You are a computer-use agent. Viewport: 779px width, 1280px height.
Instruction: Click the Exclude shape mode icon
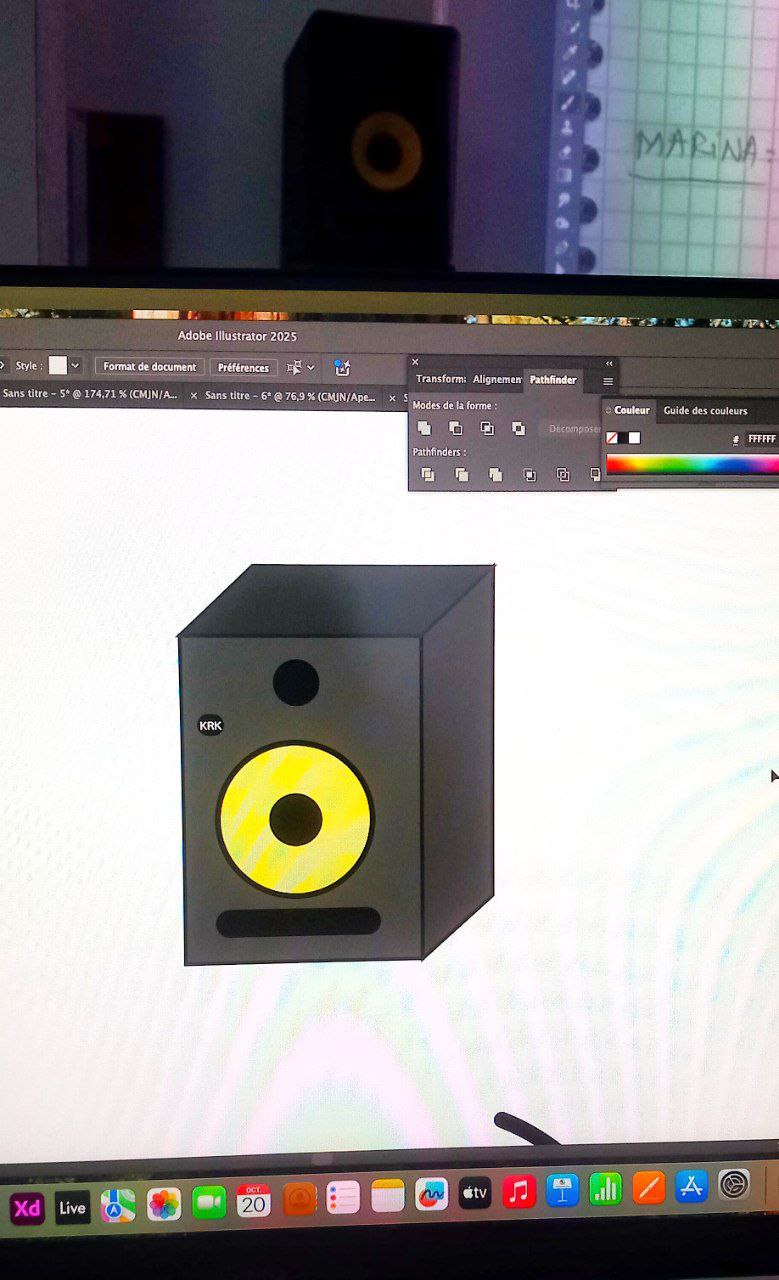518,428
